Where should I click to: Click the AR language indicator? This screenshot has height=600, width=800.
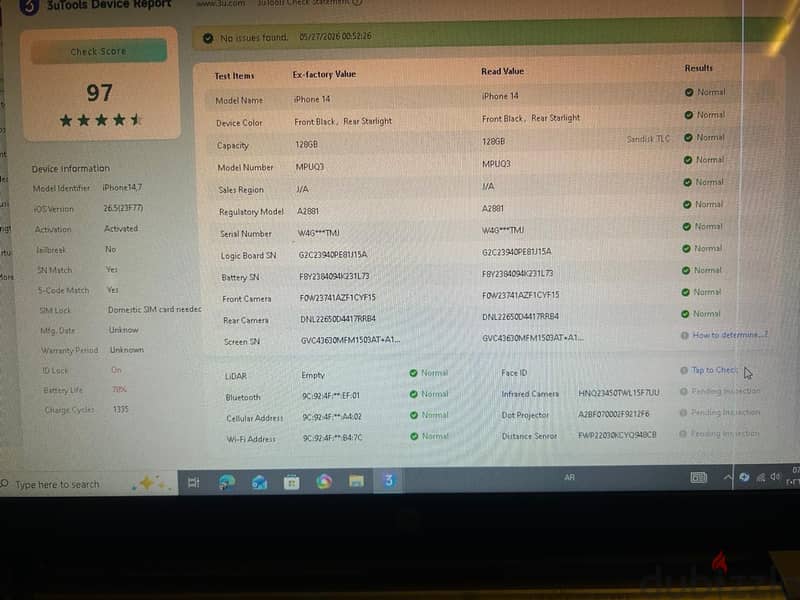tap(569, 478)
